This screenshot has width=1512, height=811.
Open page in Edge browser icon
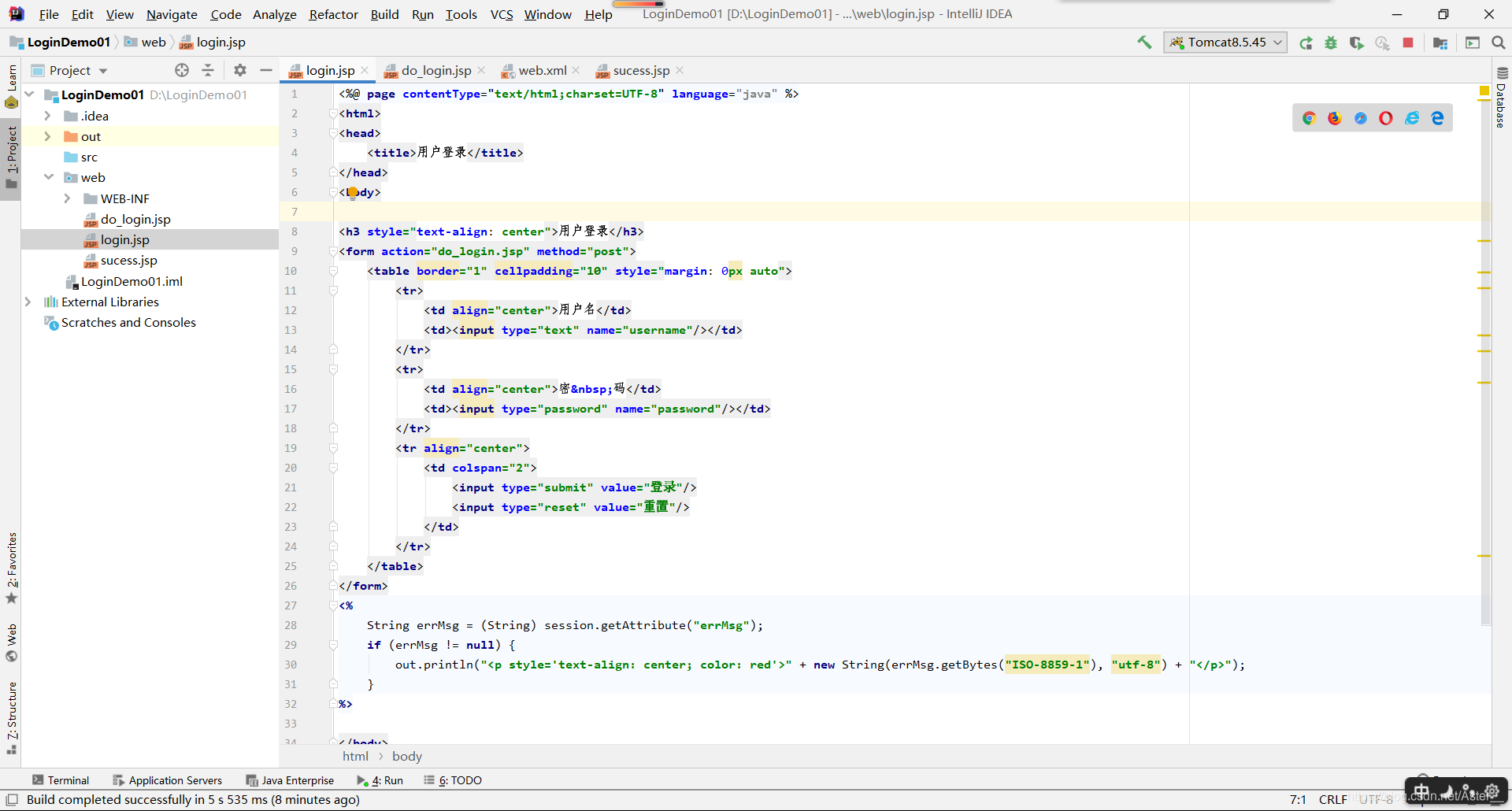point(1438,118)
